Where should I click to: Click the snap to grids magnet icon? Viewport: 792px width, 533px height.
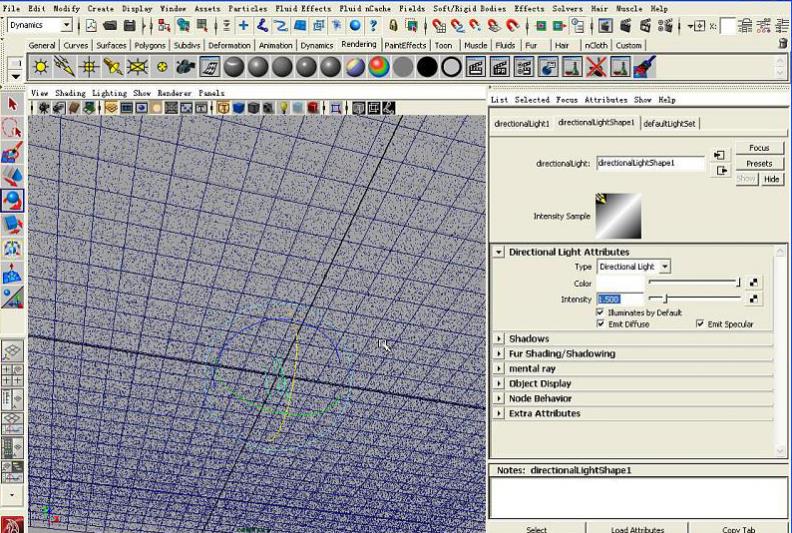tap(439, 25)
